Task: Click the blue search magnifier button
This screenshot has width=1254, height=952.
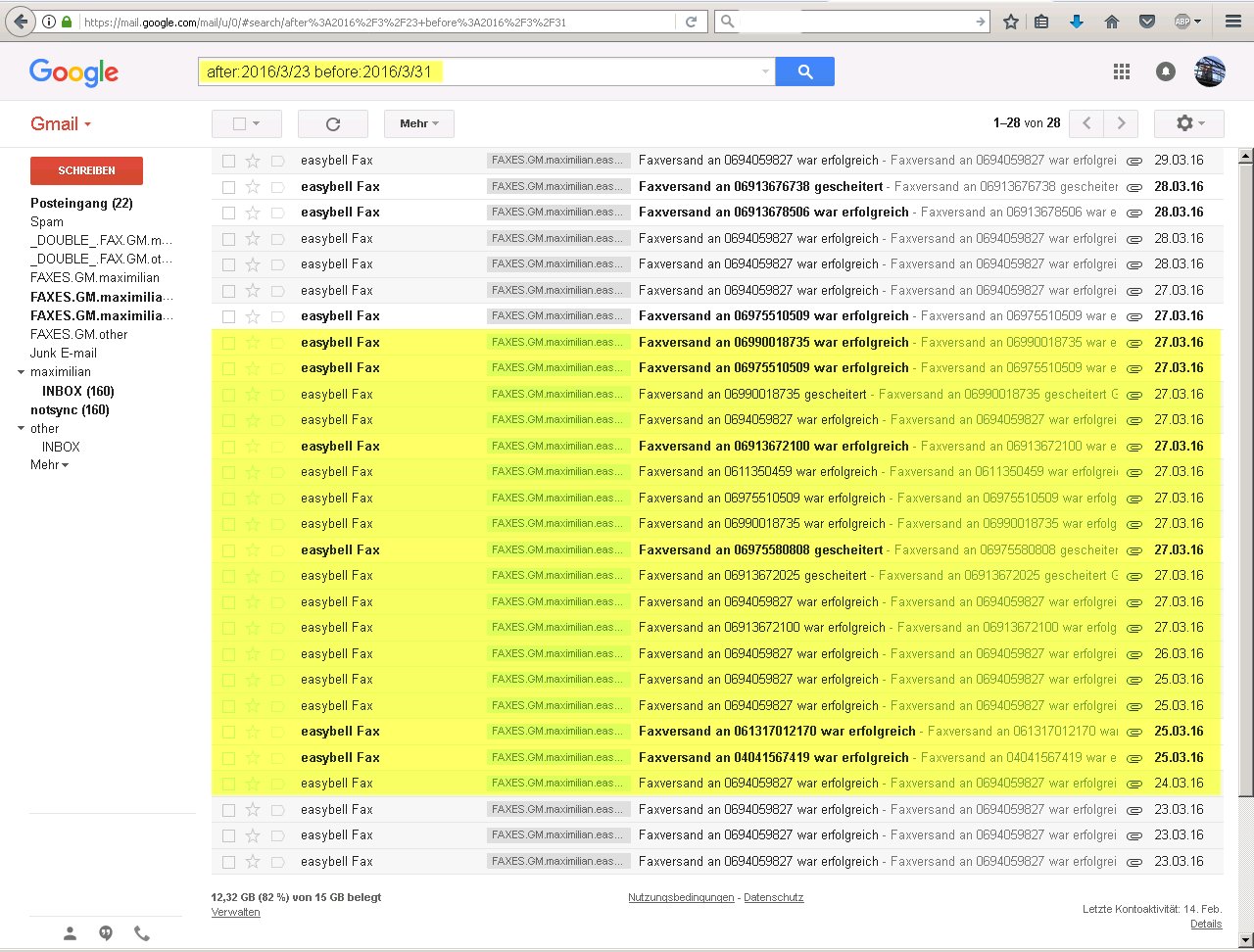Action: (x=804, y=71)
